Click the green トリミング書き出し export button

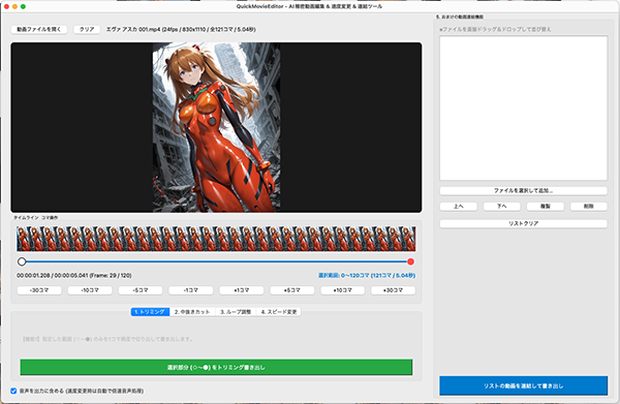(216, 367)
